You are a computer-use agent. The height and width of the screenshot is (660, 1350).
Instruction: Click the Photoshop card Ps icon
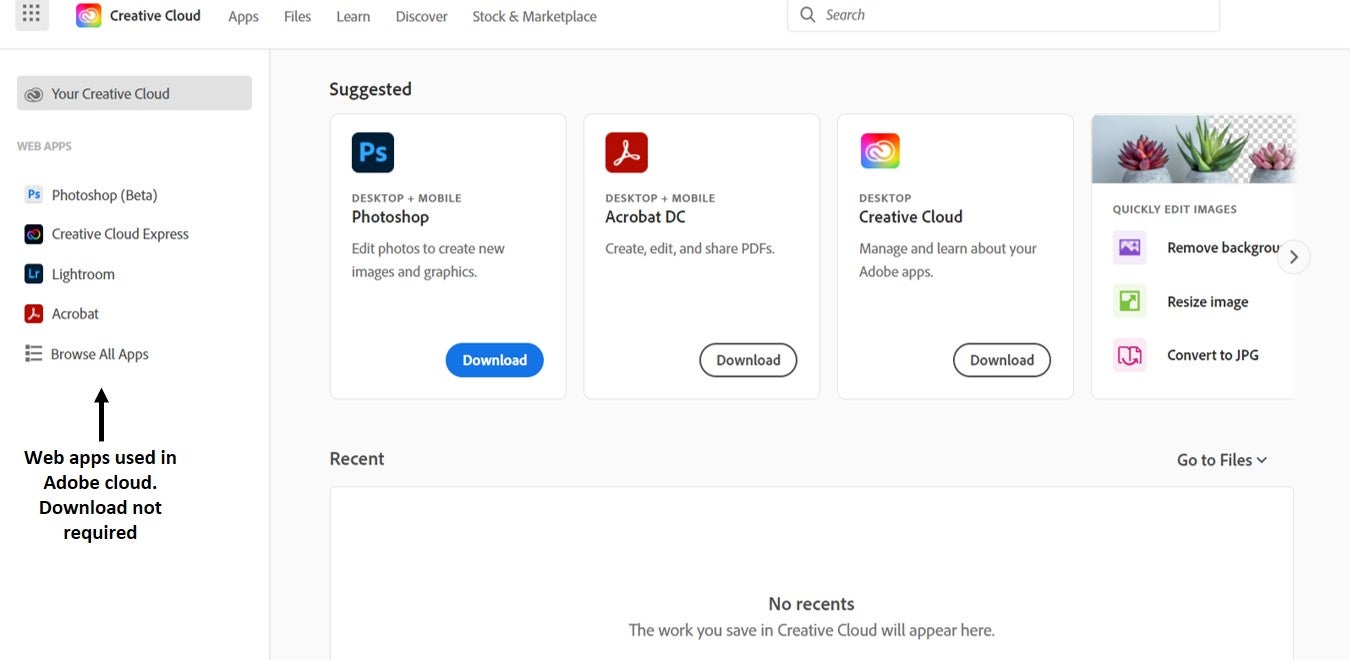pyautogui.click(x=373, y=152)
